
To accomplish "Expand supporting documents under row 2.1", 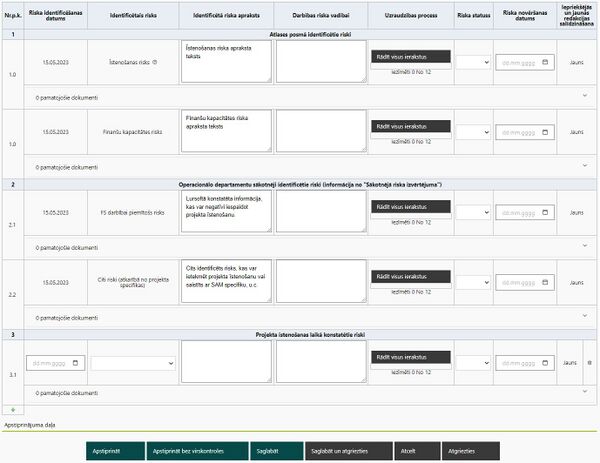I will point(585,245).
